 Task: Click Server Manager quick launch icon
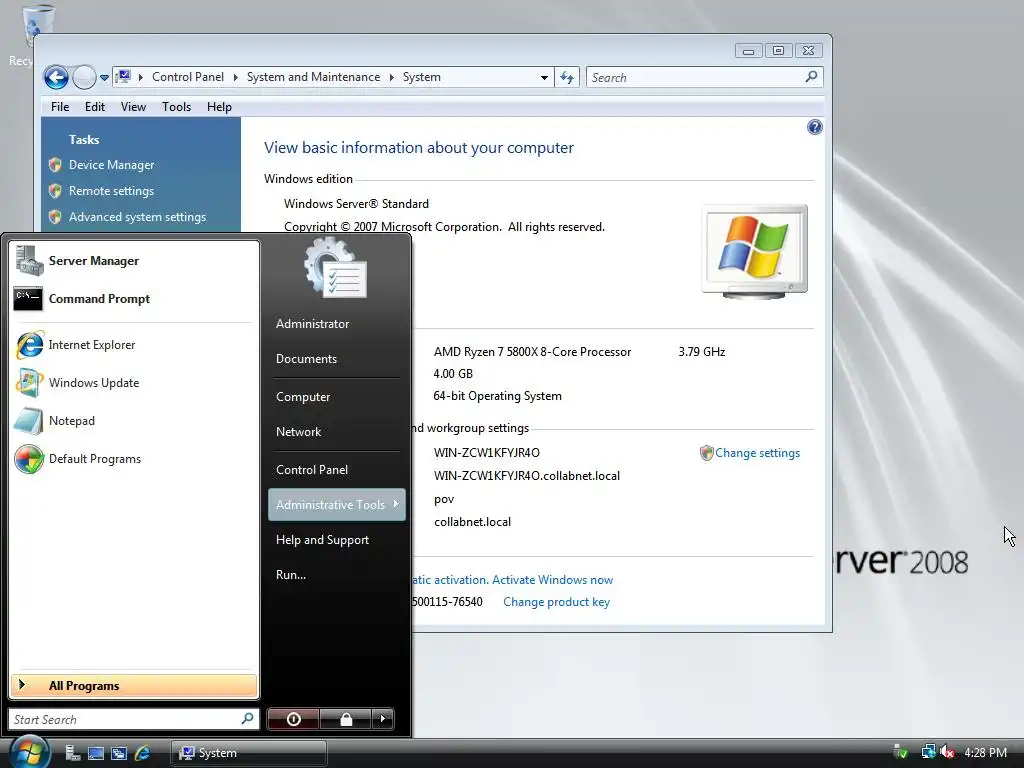click(72, 753)
